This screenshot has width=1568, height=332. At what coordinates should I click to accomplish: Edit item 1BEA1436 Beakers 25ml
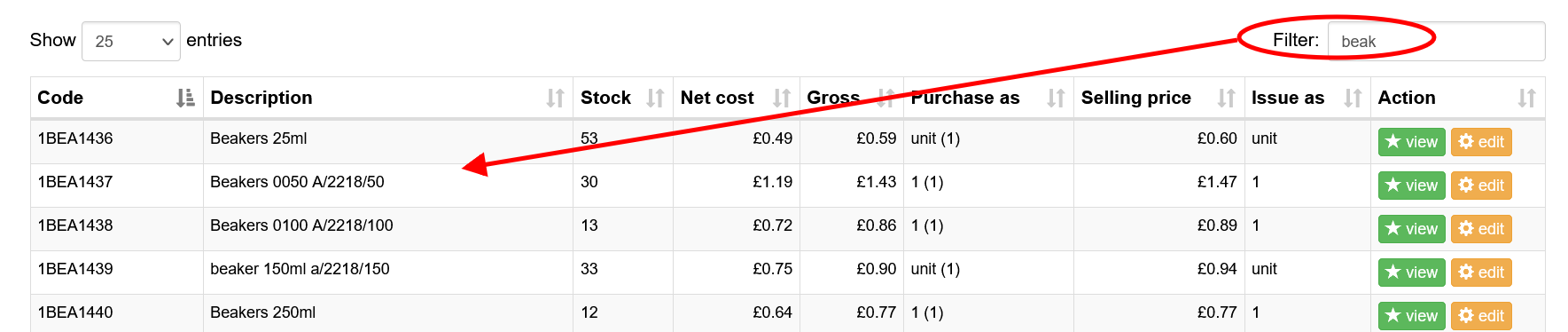pyautogui.click(x=1481, y=142)
